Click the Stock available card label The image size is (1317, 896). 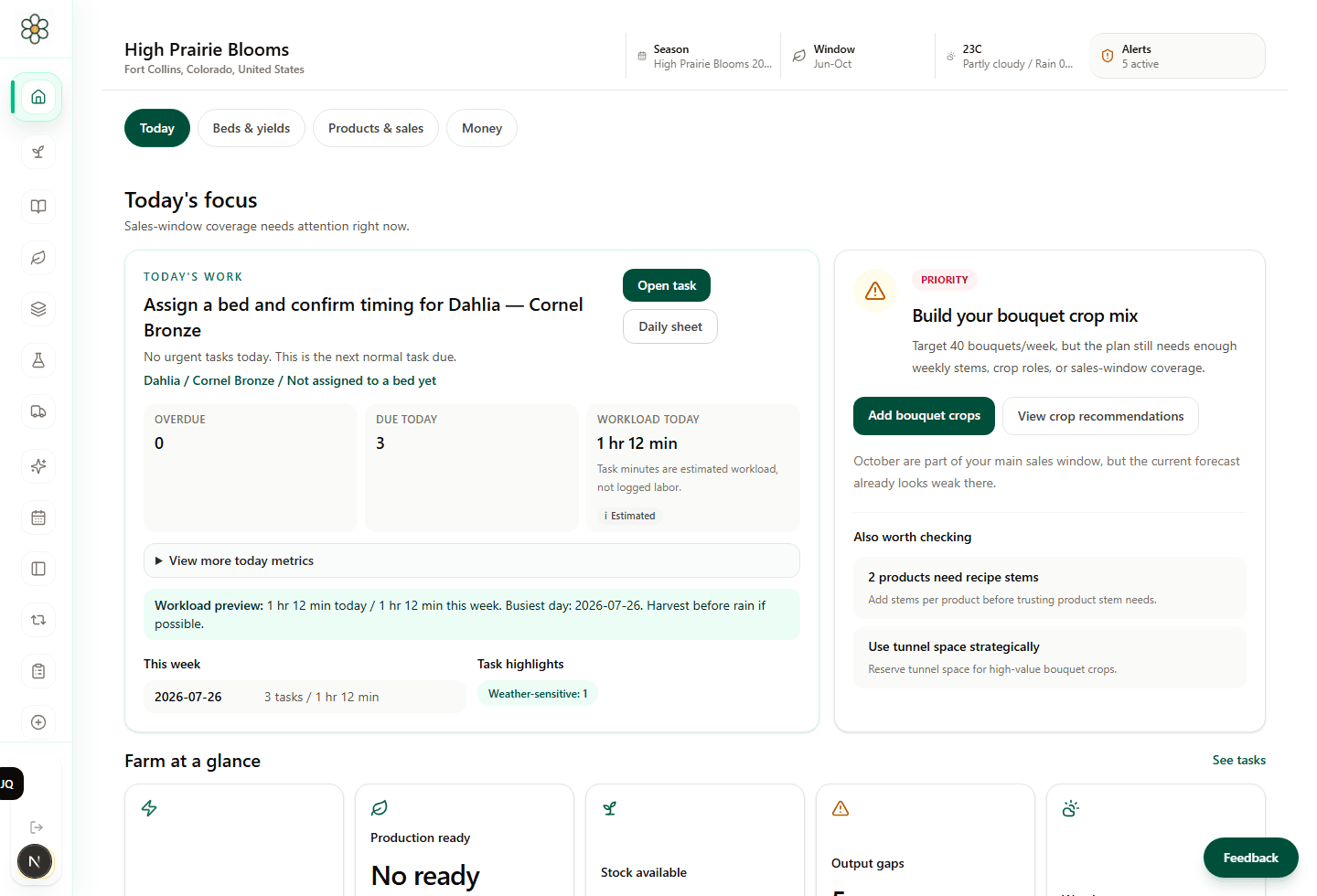[x=644, y=872]
